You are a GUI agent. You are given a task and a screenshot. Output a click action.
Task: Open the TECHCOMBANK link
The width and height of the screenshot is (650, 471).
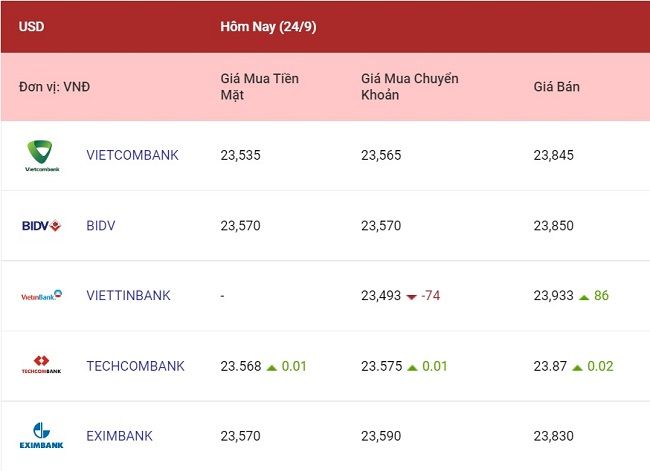point(135,366)
